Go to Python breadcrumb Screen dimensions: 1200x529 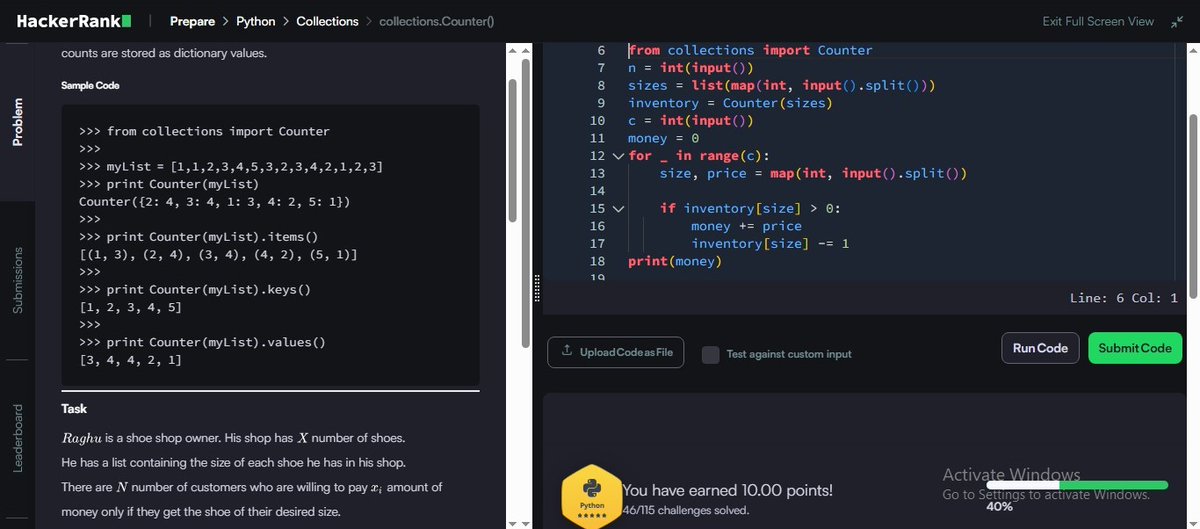(256, 21)
